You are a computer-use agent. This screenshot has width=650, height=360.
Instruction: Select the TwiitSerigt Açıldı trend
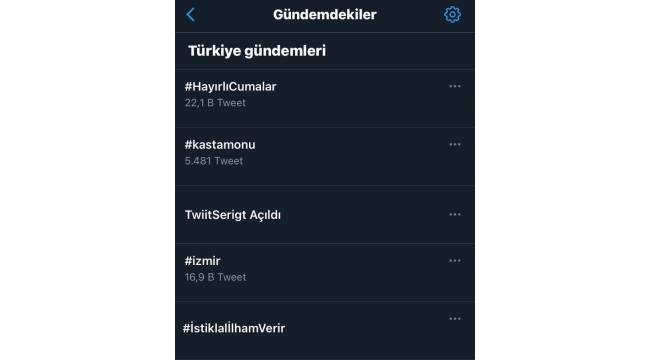233,215
